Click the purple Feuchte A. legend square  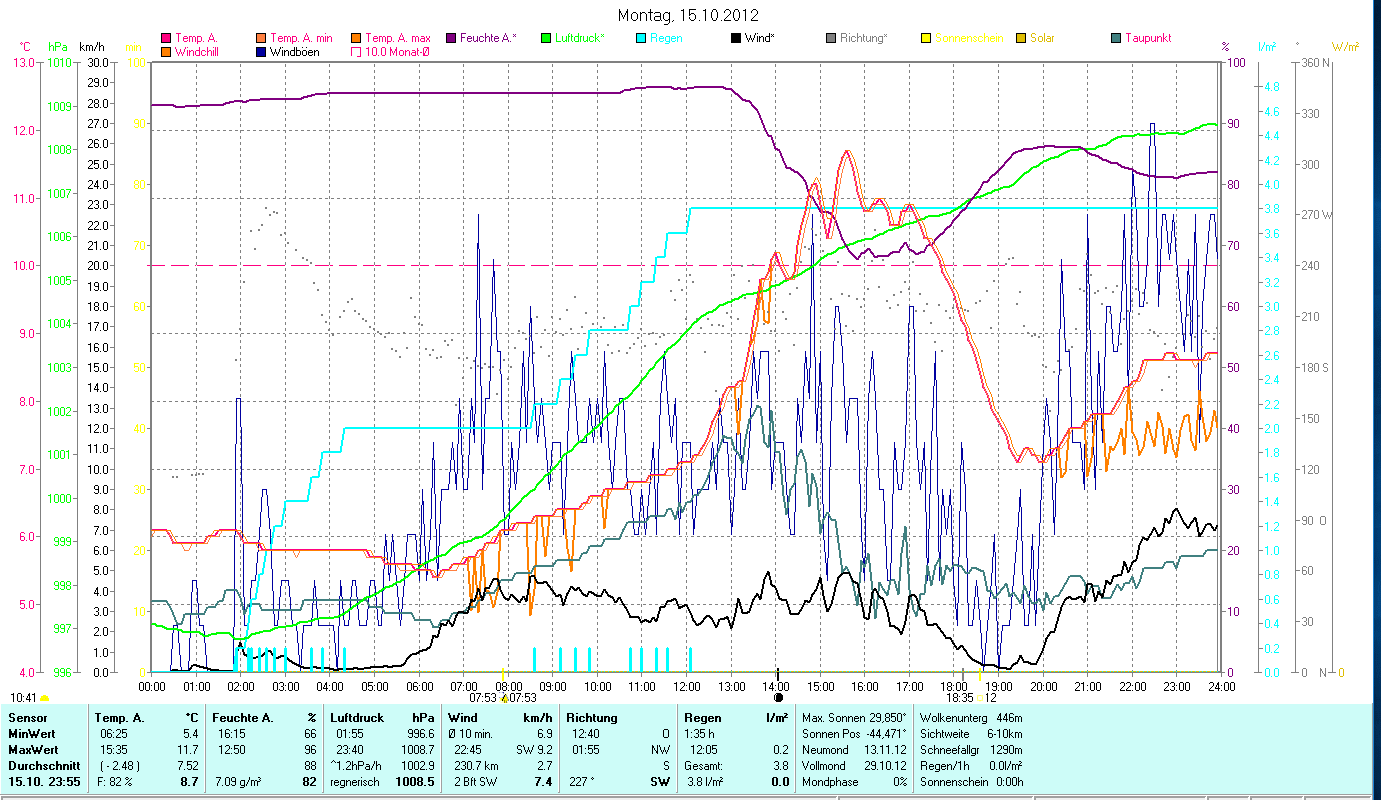click(x=452, y=39)
